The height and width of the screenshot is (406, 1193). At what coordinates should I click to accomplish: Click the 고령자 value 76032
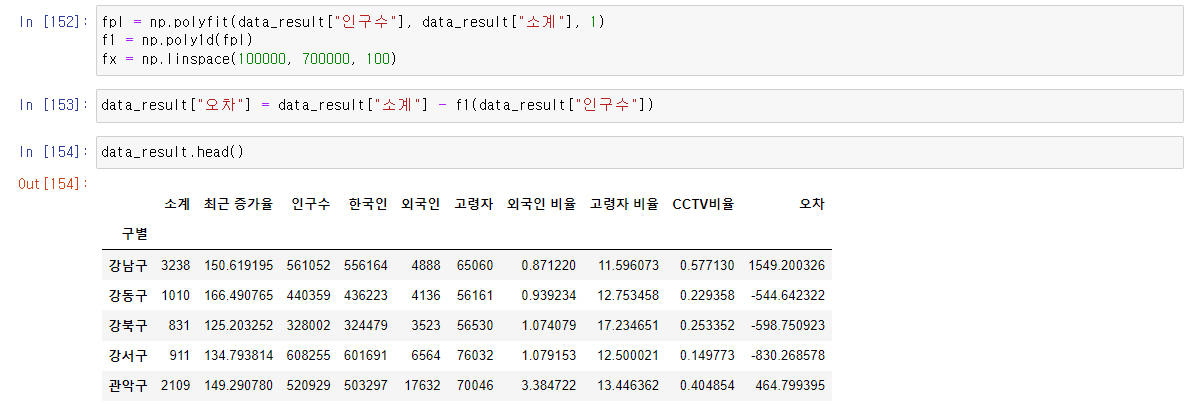(x=475, y=355)
